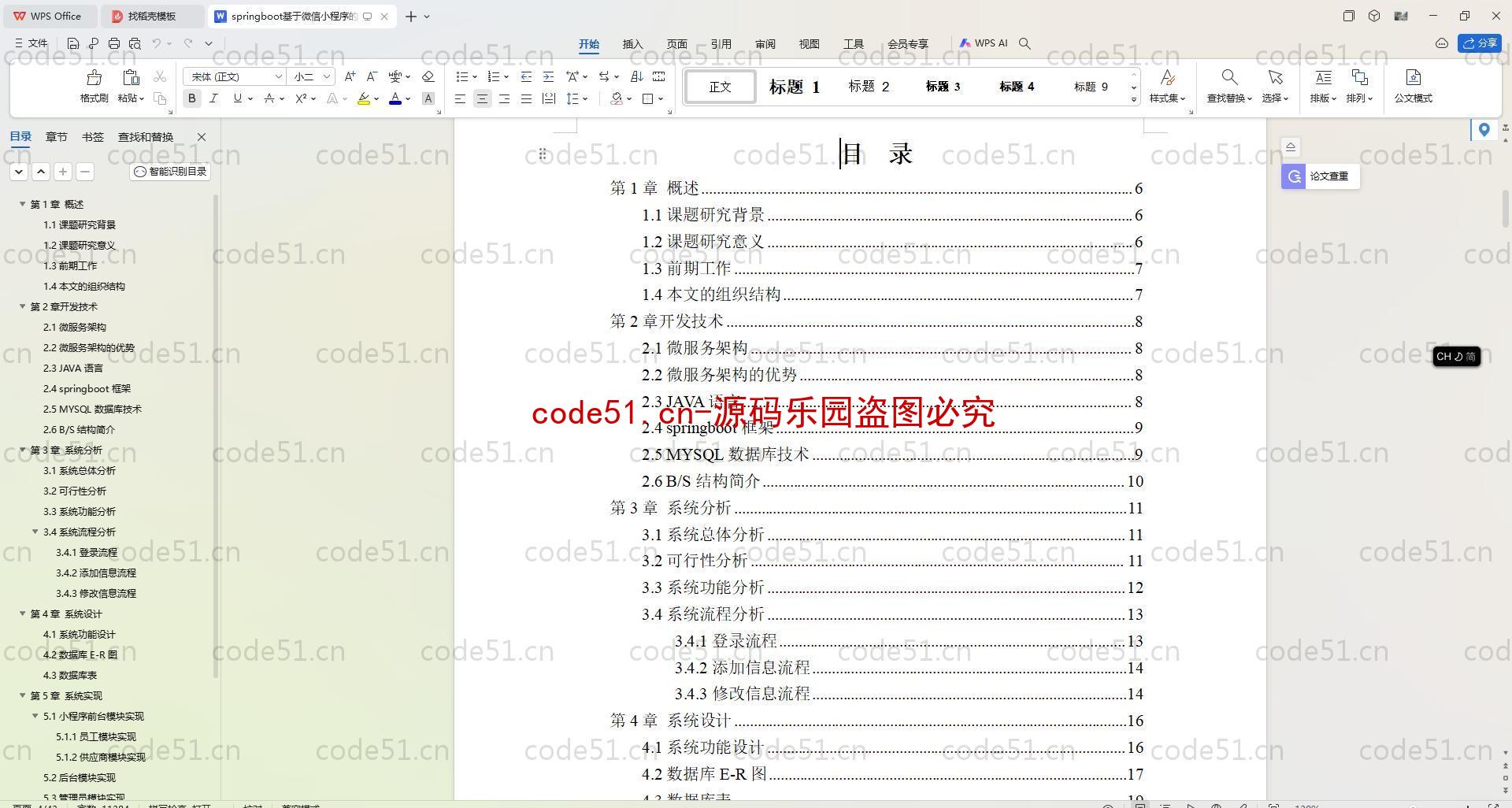Increase paragraph indent icon

(x=548, y=76)
